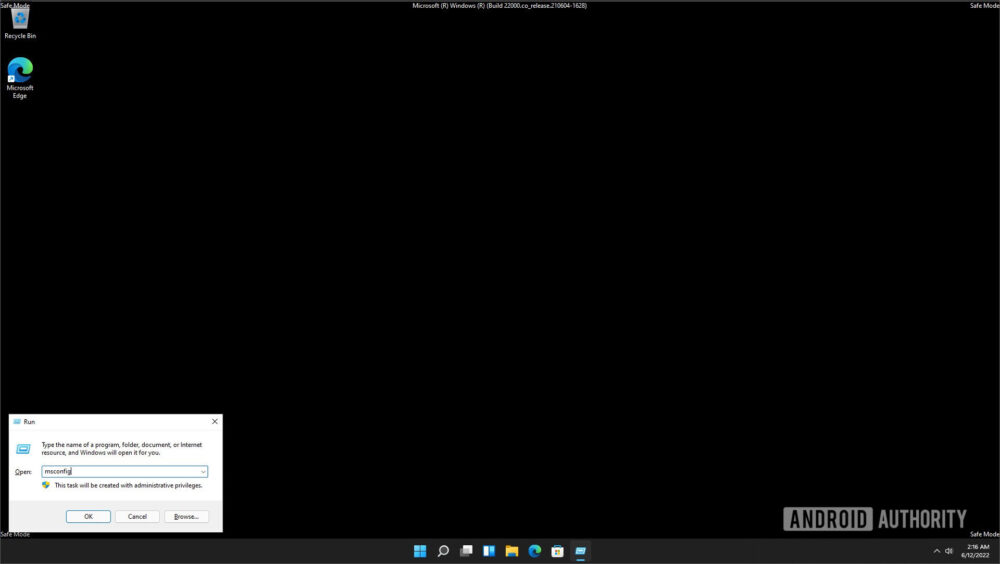
Task: Open the Recycle Bin desktop icon
Action: point(20,20)
